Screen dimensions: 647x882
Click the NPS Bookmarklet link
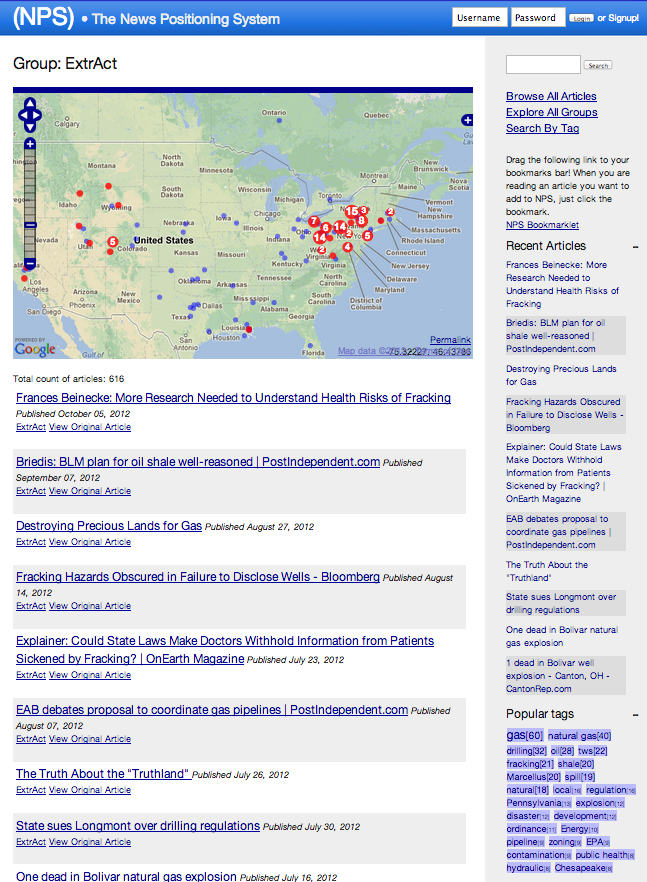pos(542,225)
